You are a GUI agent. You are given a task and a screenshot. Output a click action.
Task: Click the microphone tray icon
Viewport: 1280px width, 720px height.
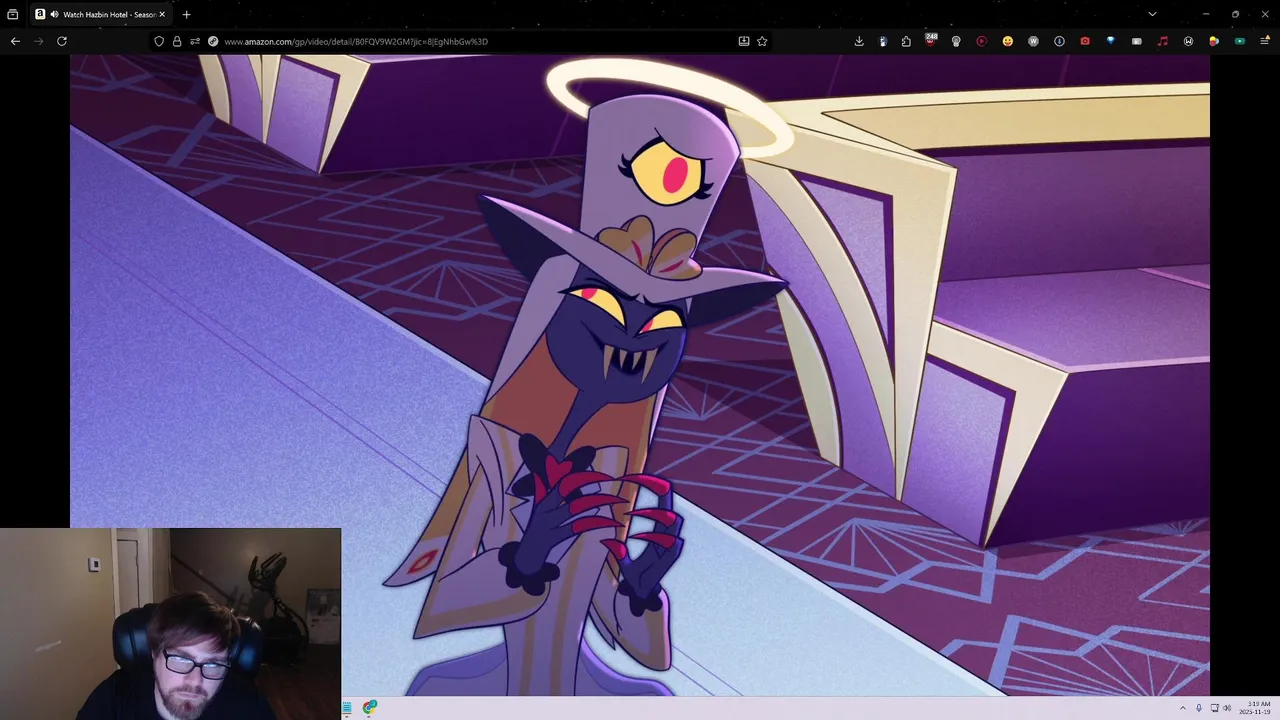[x=1199, y=708]
